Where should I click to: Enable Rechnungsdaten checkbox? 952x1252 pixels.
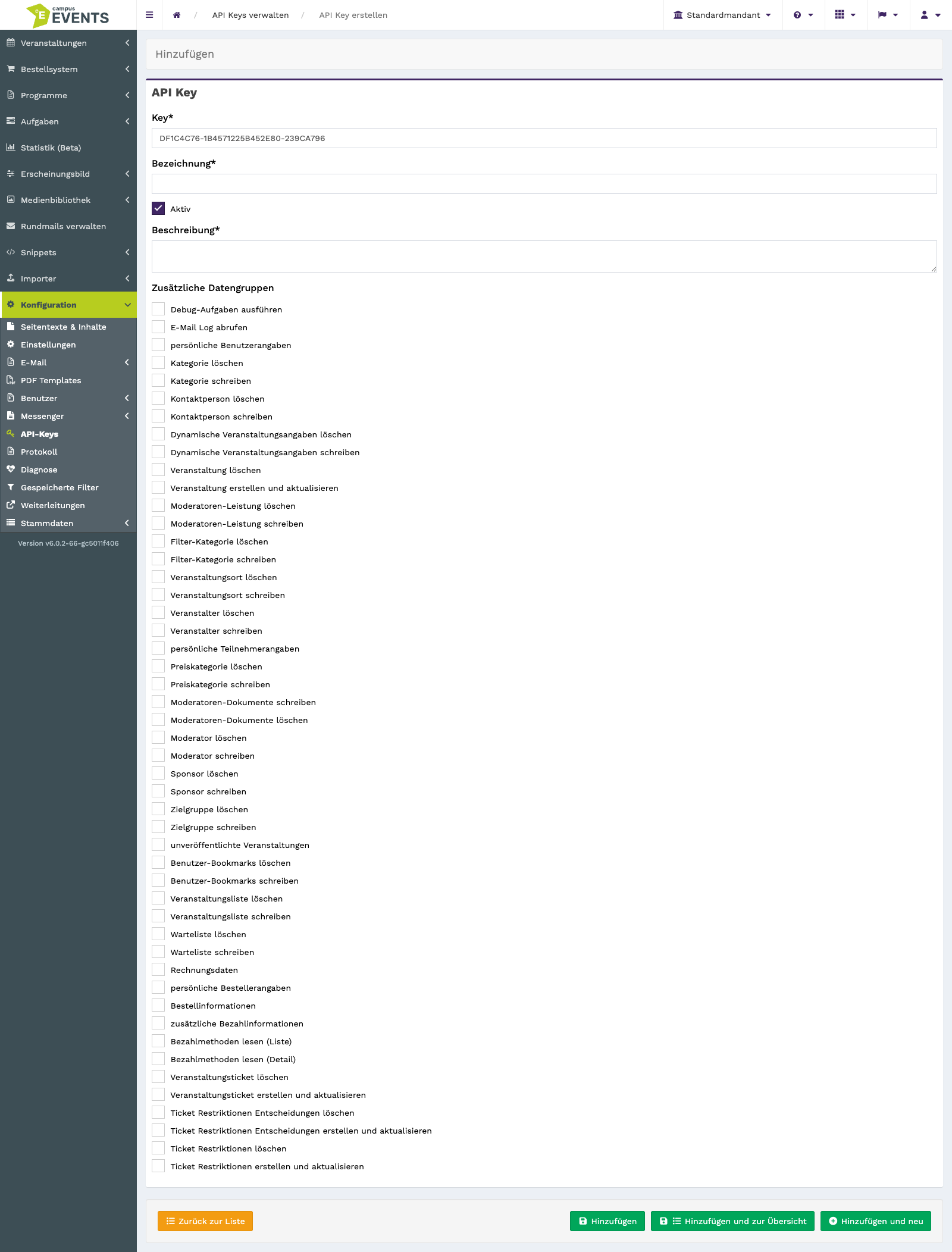point(158,969)
